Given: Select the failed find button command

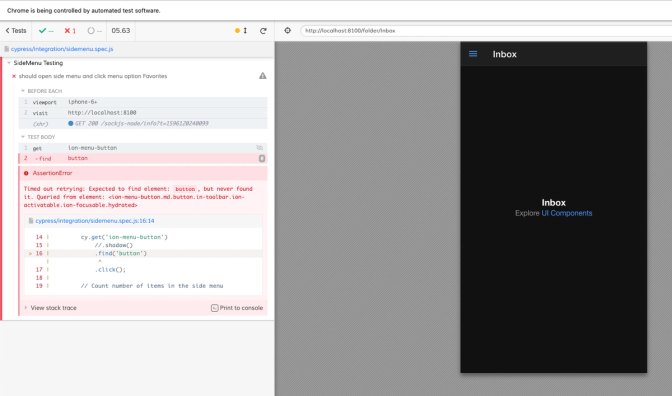Looking at the screenshot, I should pos(143,159).
